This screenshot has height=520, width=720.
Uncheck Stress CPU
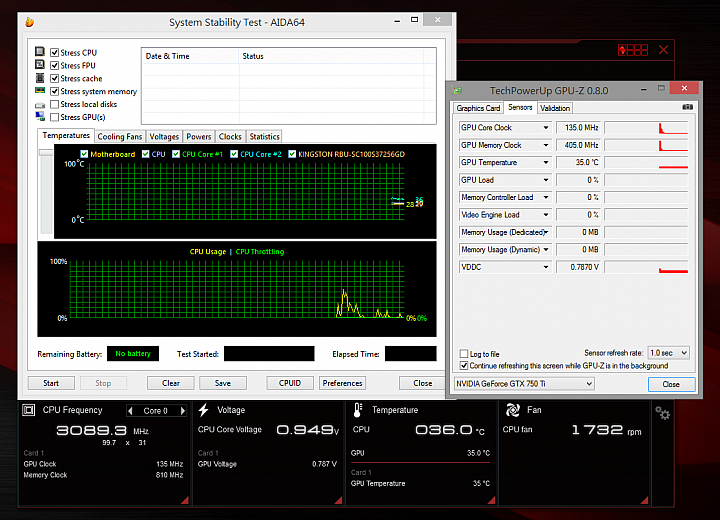pyautogui.click(x=54, y=52)
